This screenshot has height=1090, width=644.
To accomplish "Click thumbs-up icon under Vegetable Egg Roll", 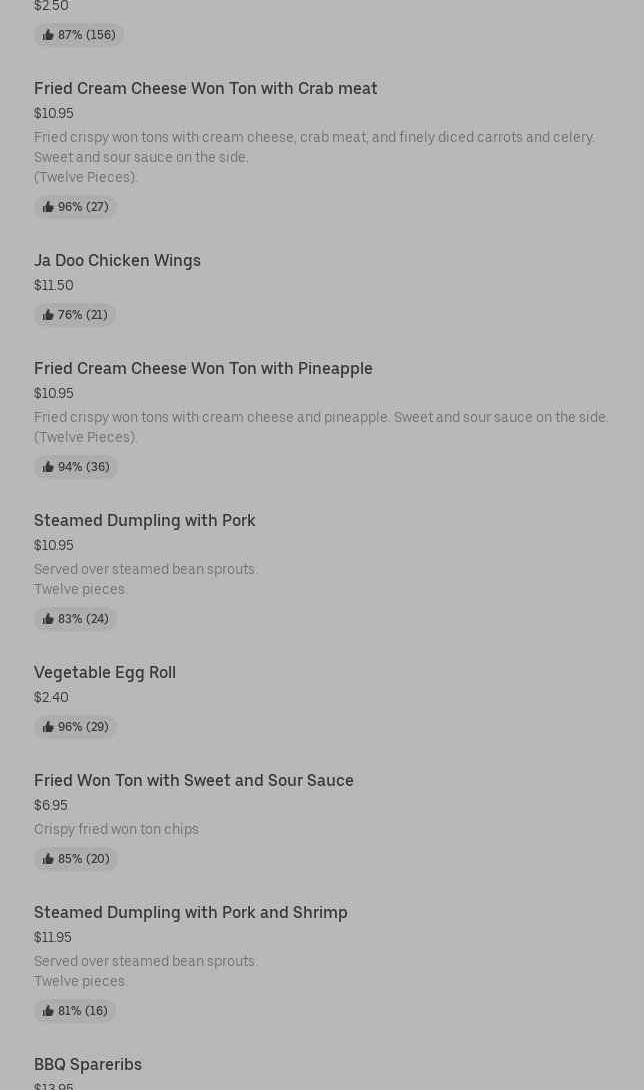I will 48,727.
